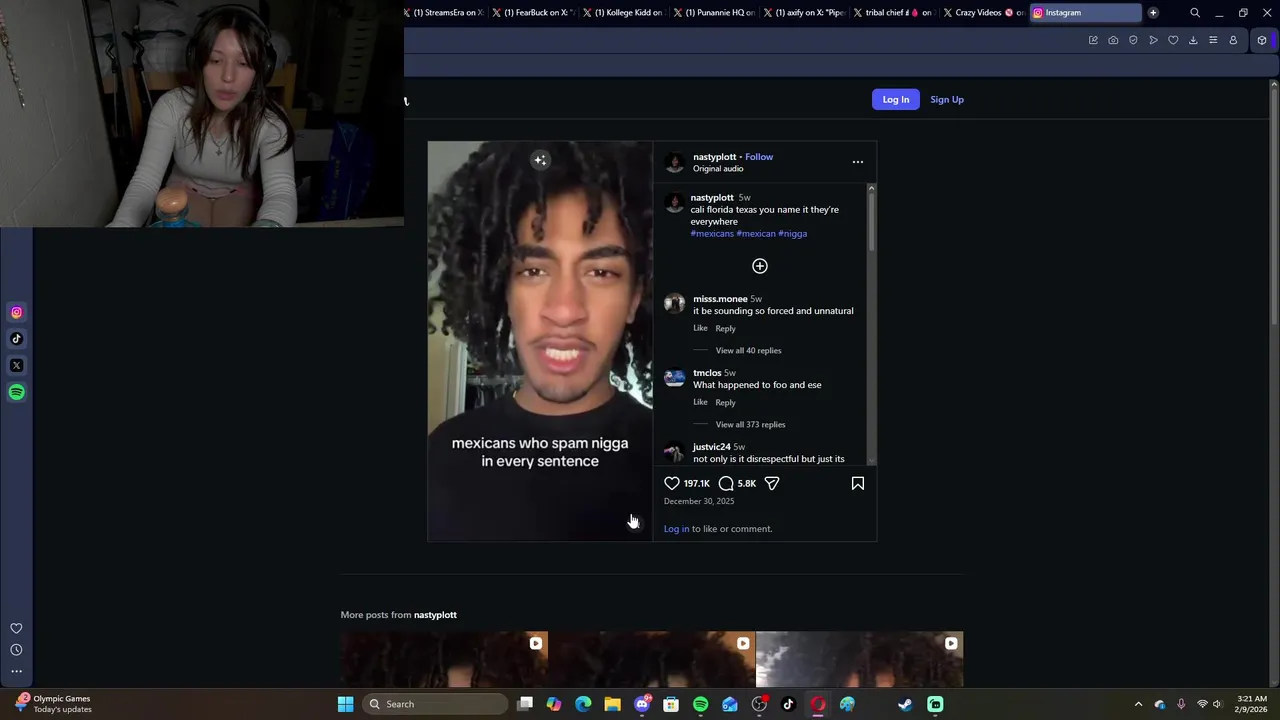Screen dimensions: 1280x720
Task: Open the post's three-dots options menu
Action: pos(857,162)
